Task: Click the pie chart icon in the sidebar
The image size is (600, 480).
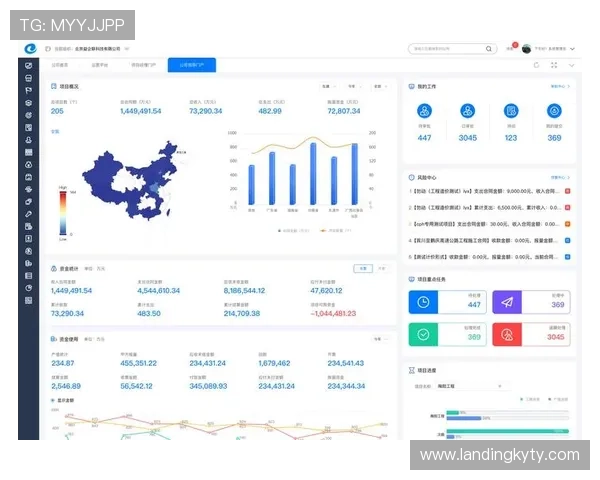Action: 28,288
